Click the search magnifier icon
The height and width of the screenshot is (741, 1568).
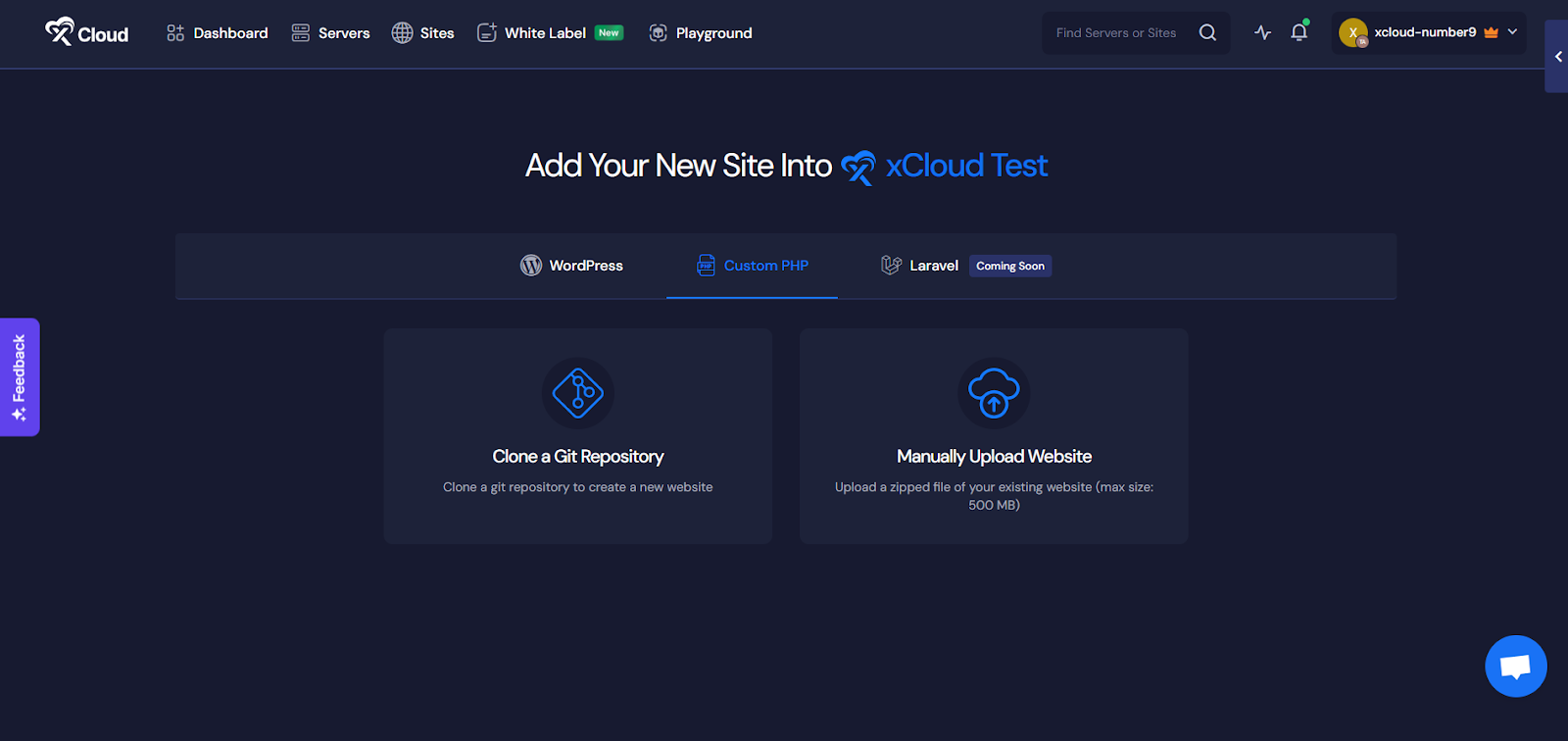[1207, 33]
